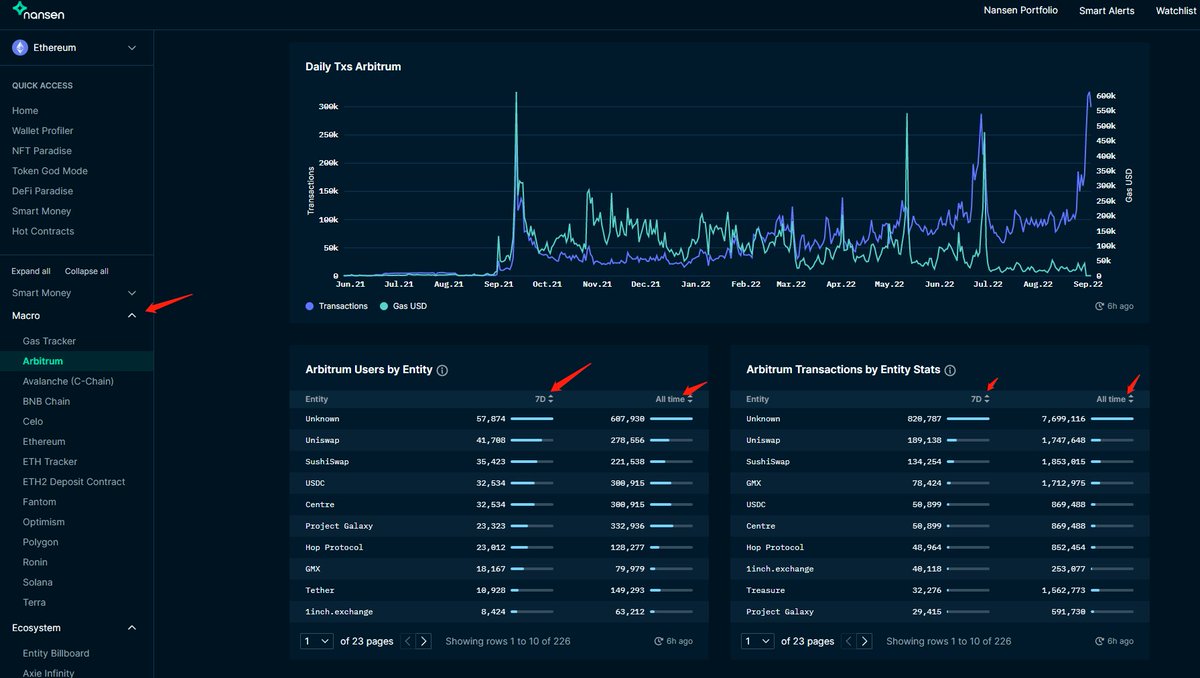Image resolution: width=1200 pixels, height=678 pixels.
Task: Click the Transactions by Entity Stats info icon
Action: point(950,370)
